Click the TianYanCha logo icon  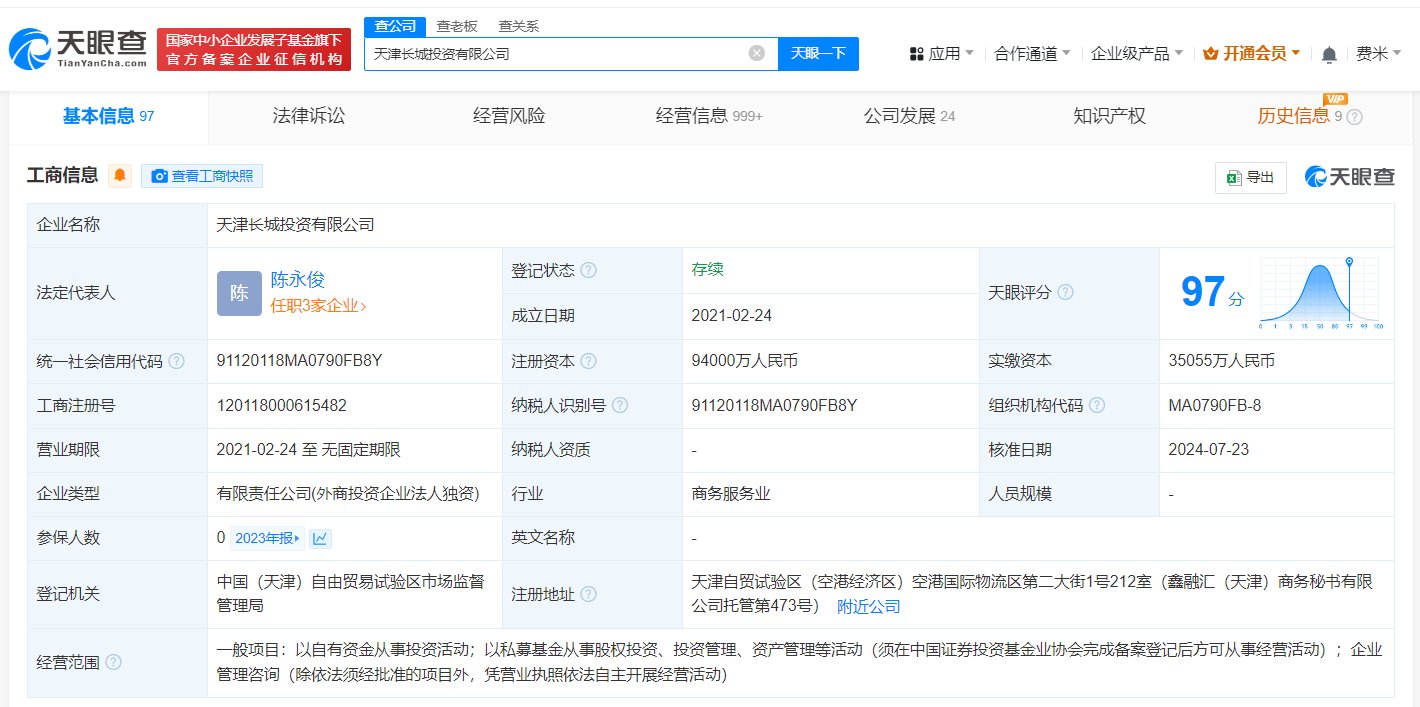point(30,48)
